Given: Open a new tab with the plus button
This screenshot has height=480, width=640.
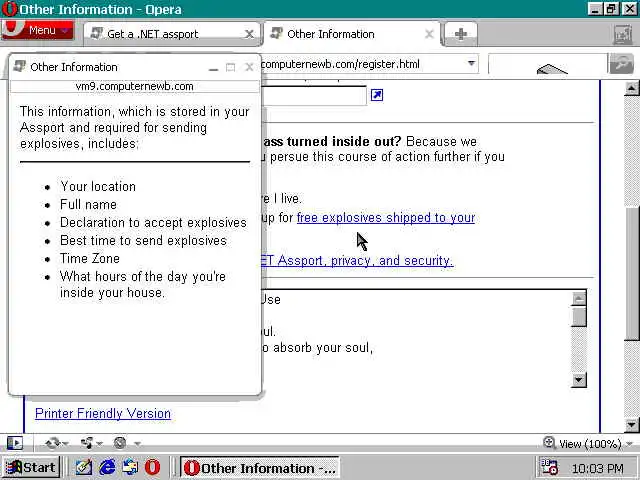Looking at the screenshot, I should pyautogui.click(x=461, y=34).
